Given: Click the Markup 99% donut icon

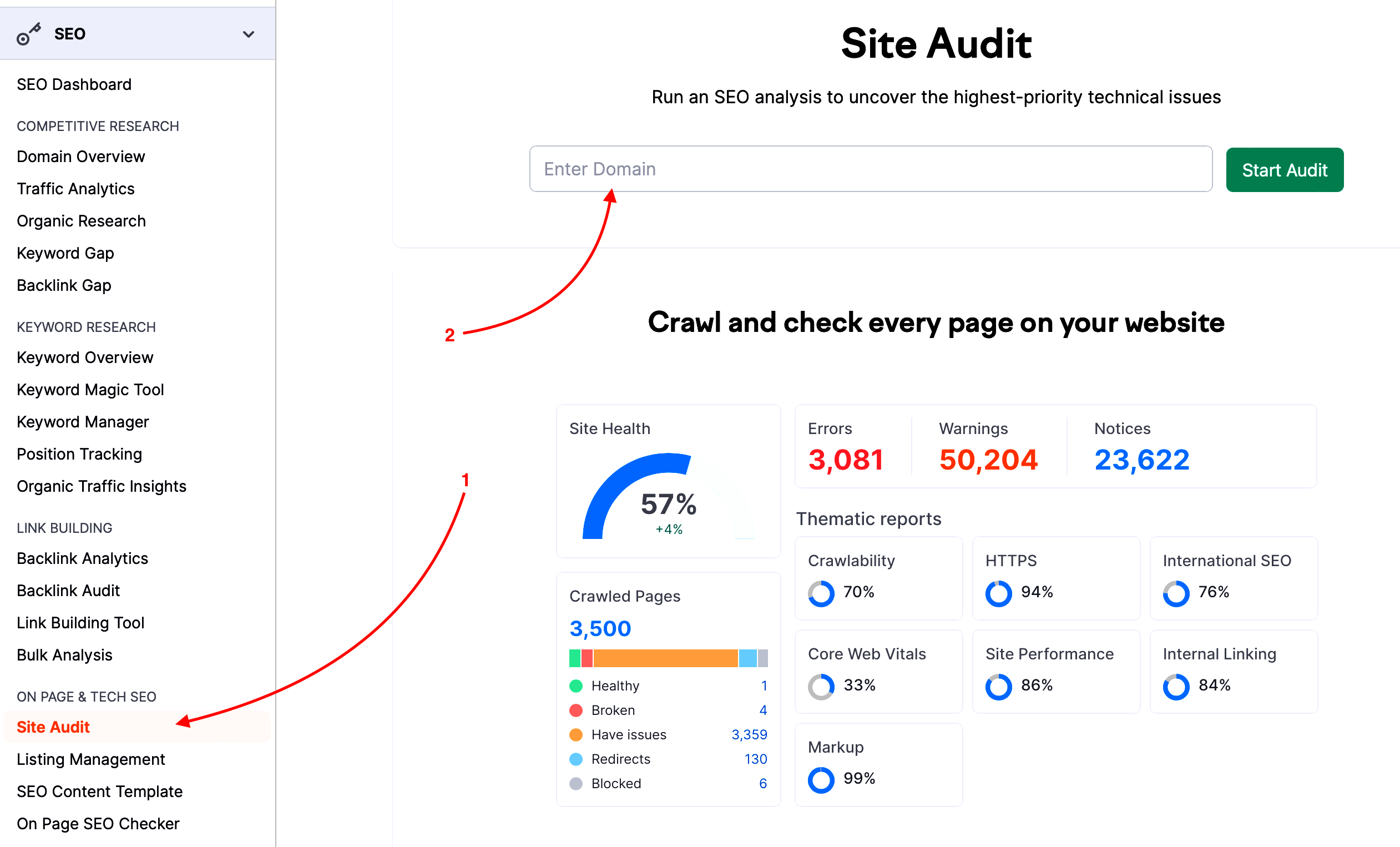Looking at the screenshot, I should (x=821, y=780).
